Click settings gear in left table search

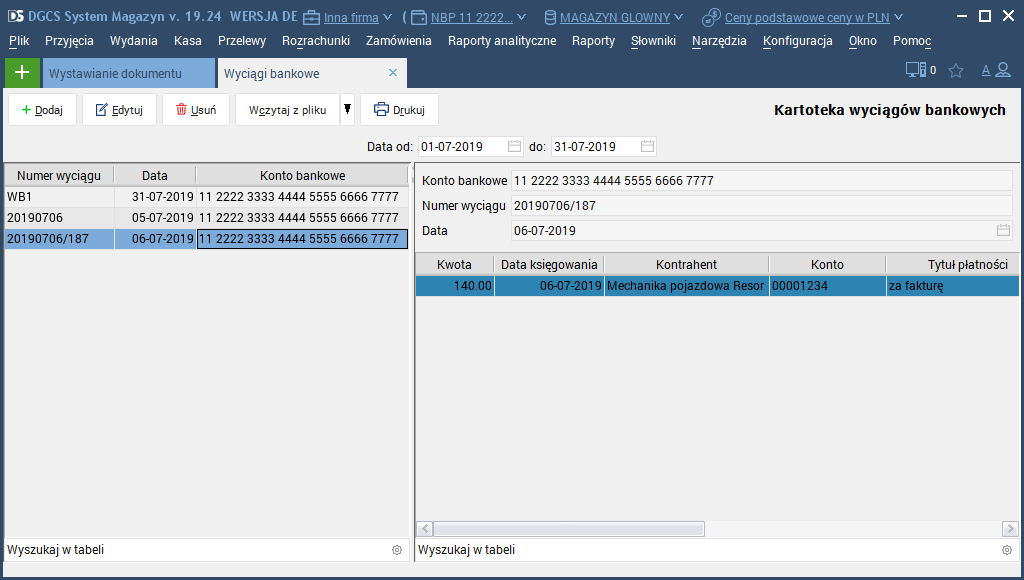click(397, 550)
